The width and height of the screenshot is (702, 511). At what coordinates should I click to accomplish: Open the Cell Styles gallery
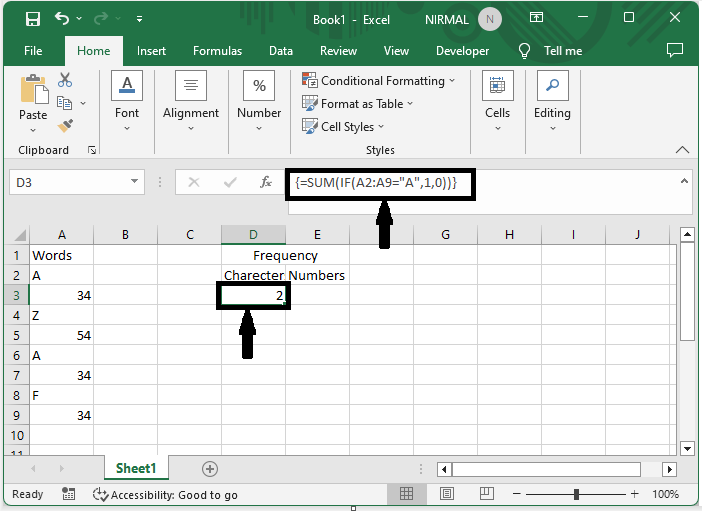(x=343, y=127)
